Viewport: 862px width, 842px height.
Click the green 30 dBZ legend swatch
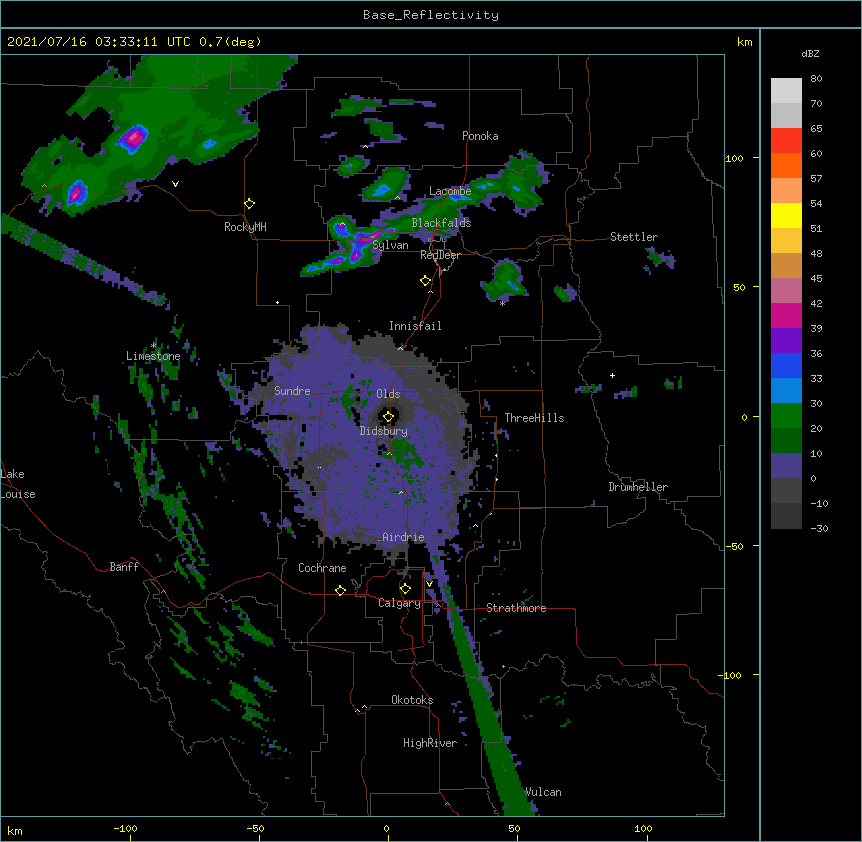pos(786,416)
